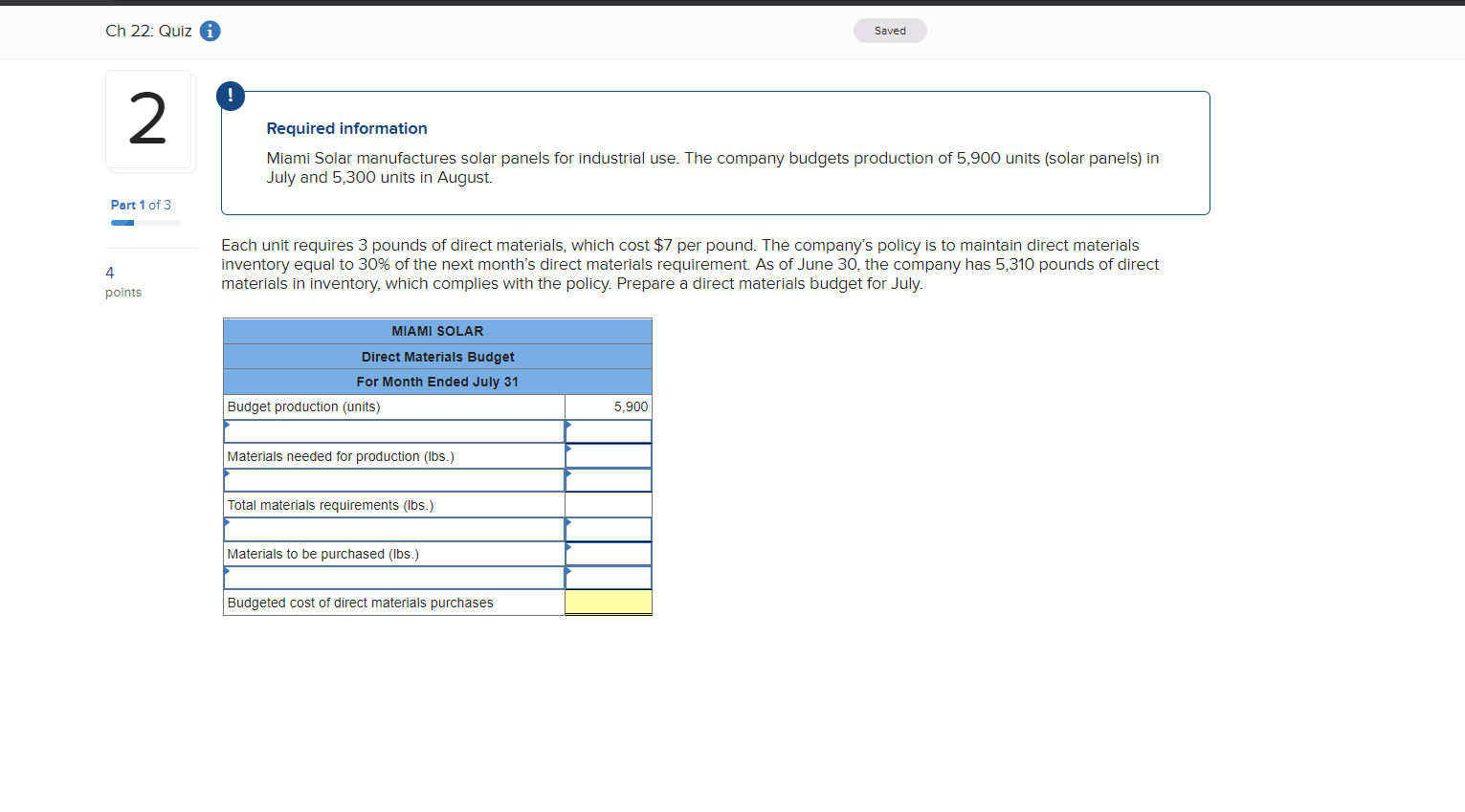Click value cell for Materials needed for production
The height and width of the screenshot is (812, 1465).
[609, 456]
